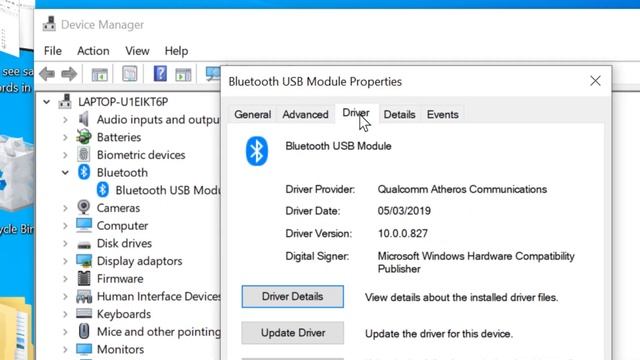The width and height of the screenshot is (640, 360).
Task: Click the Biometric devices fingerprint icon
Action: click(x=84, y=155)
